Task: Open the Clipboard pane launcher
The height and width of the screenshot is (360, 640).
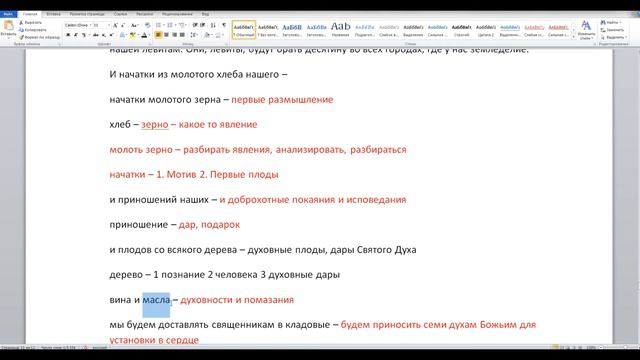Action: click(60, 44)
